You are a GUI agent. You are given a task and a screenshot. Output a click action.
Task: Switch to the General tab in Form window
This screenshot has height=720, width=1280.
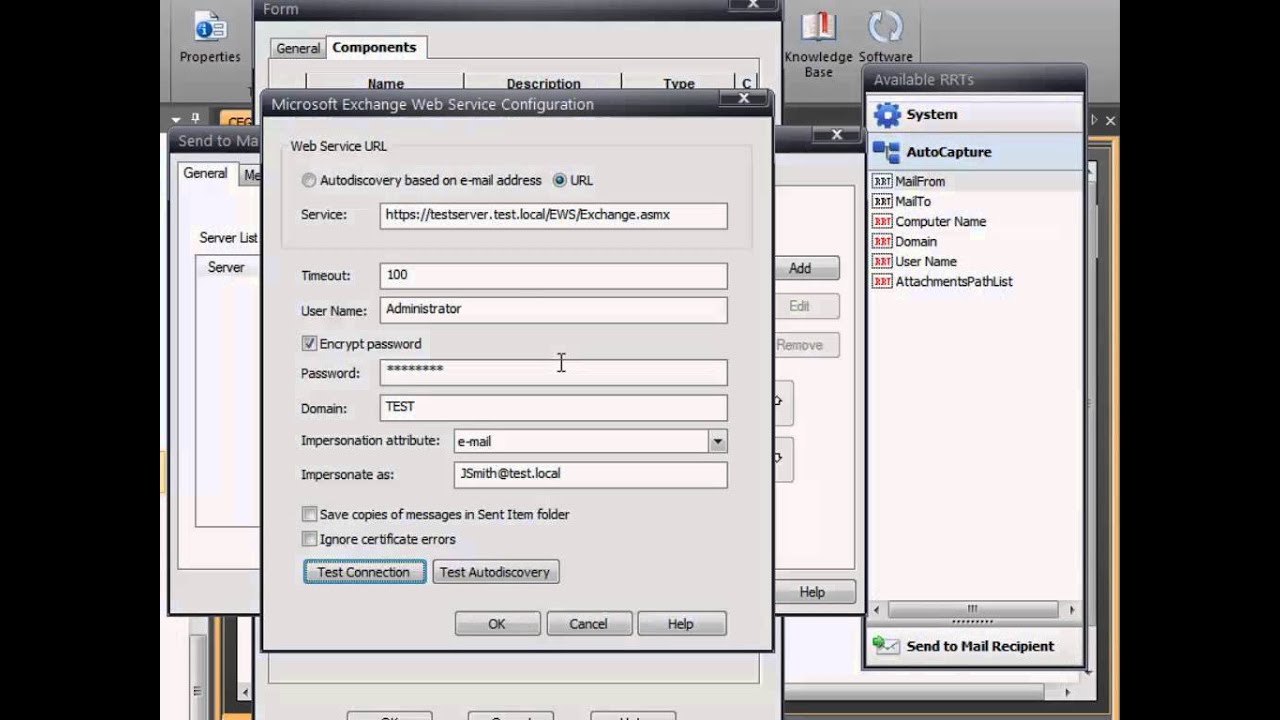pos(298,48)
